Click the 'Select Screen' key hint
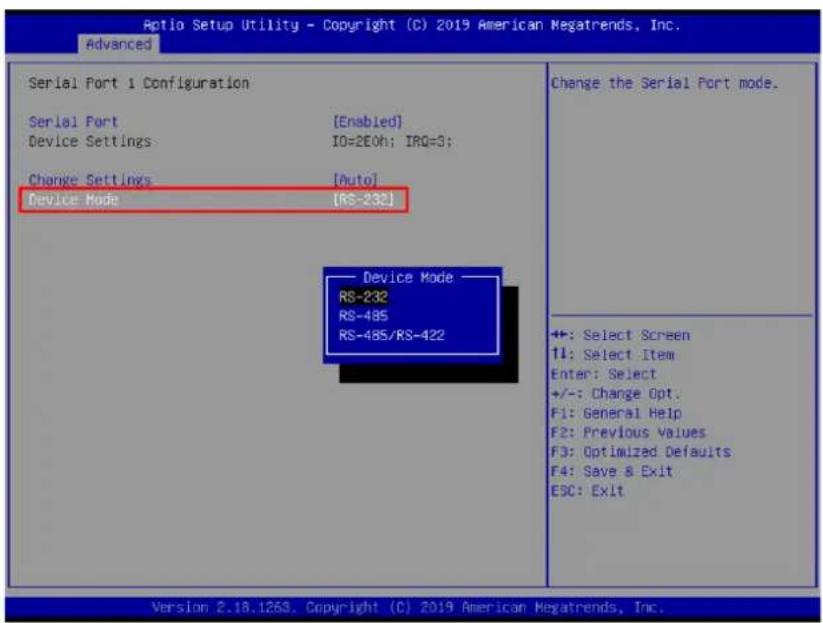The width and height of the screenshot is (823, 623). (620, 335)
